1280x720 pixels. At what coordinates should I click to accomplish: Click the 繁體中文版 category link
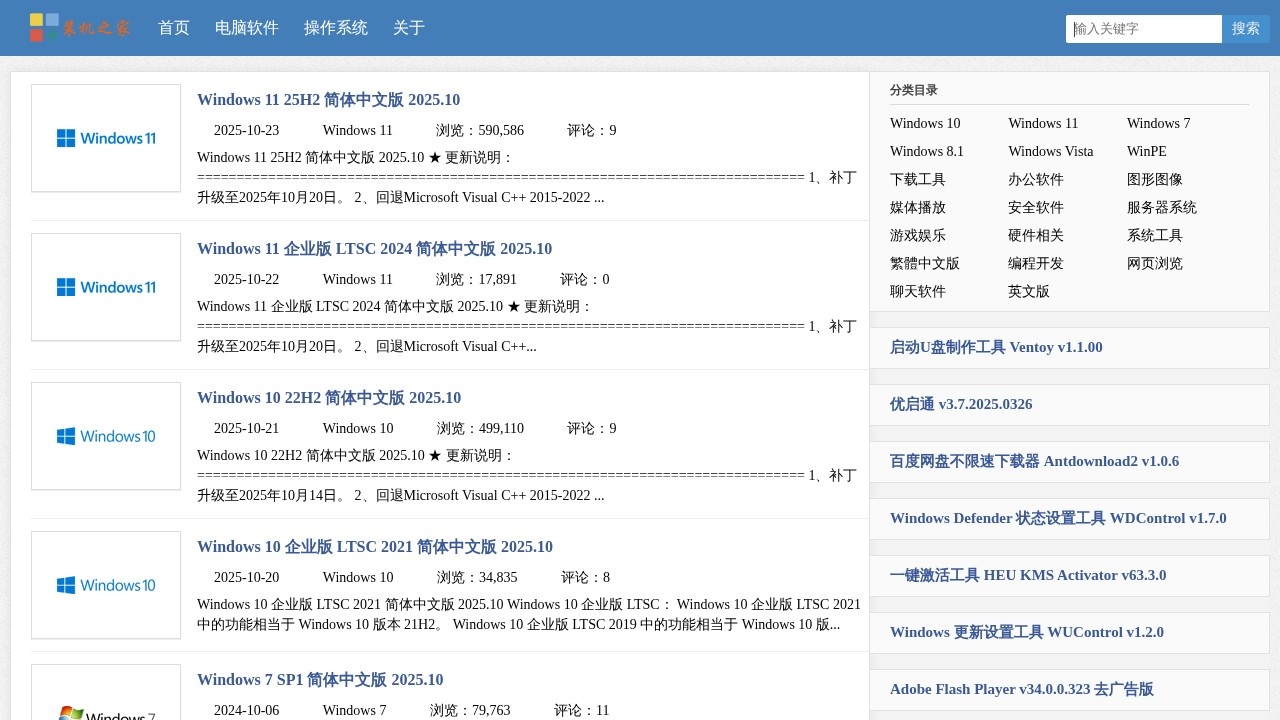924,263
